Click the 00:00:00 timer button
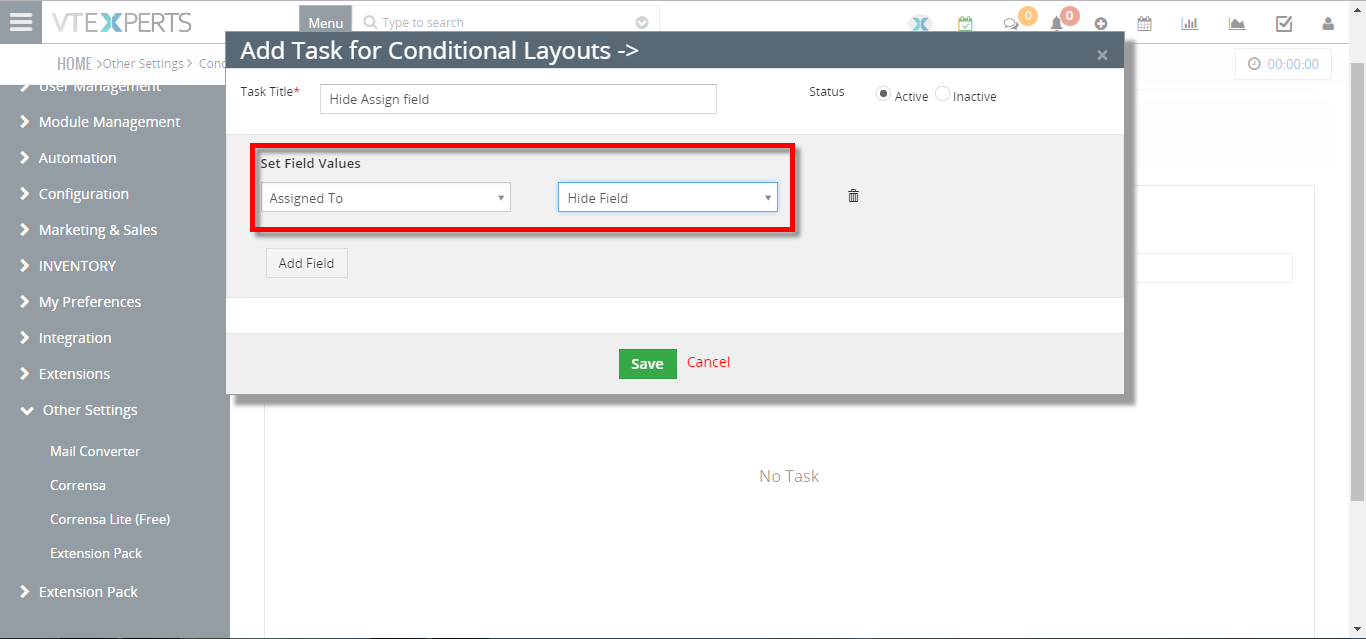Viewport: 1366px width, 639px height. (x=1283, y=64)
